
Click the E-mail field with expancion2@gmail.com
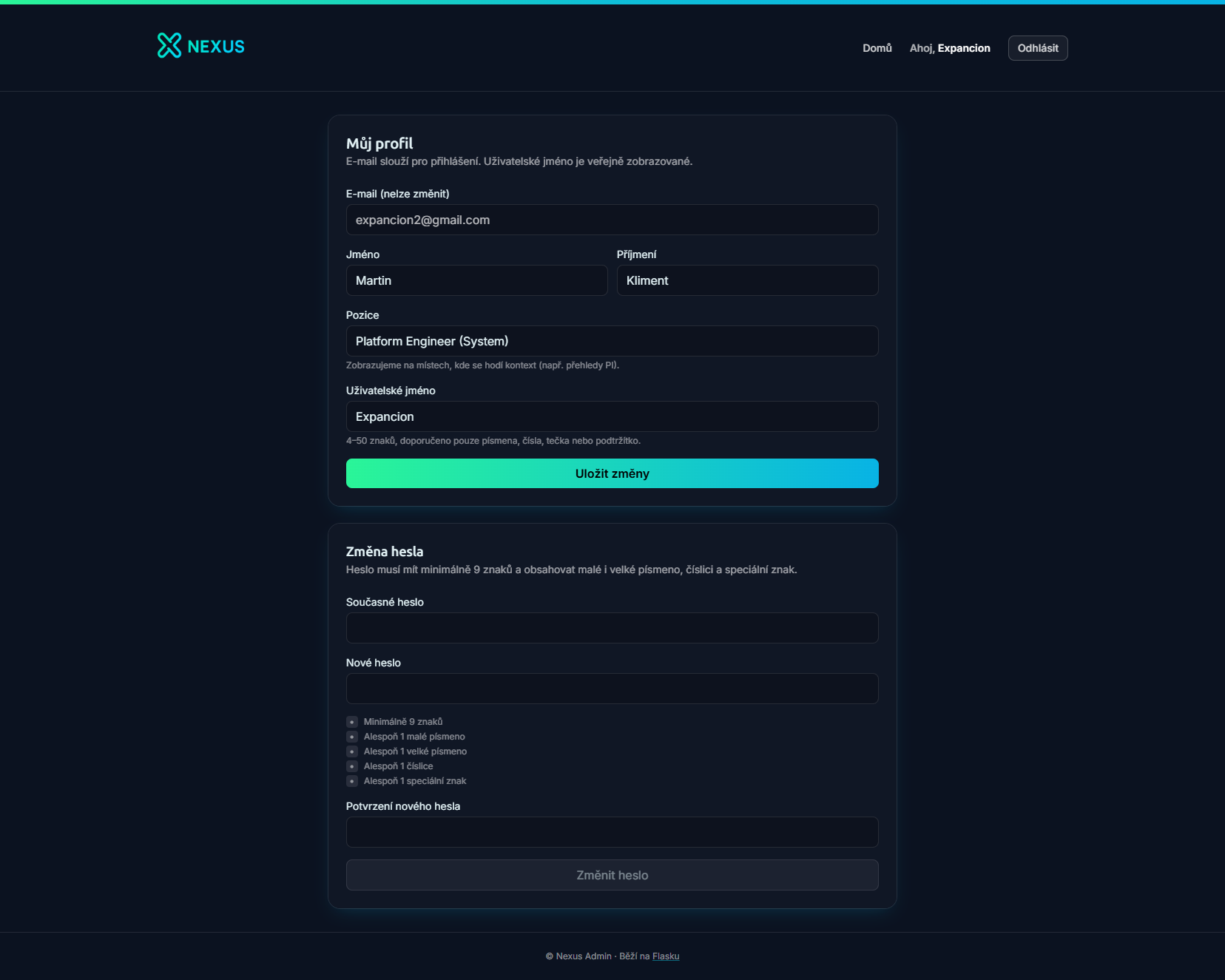pyautogui.click(x=612, y=220)
